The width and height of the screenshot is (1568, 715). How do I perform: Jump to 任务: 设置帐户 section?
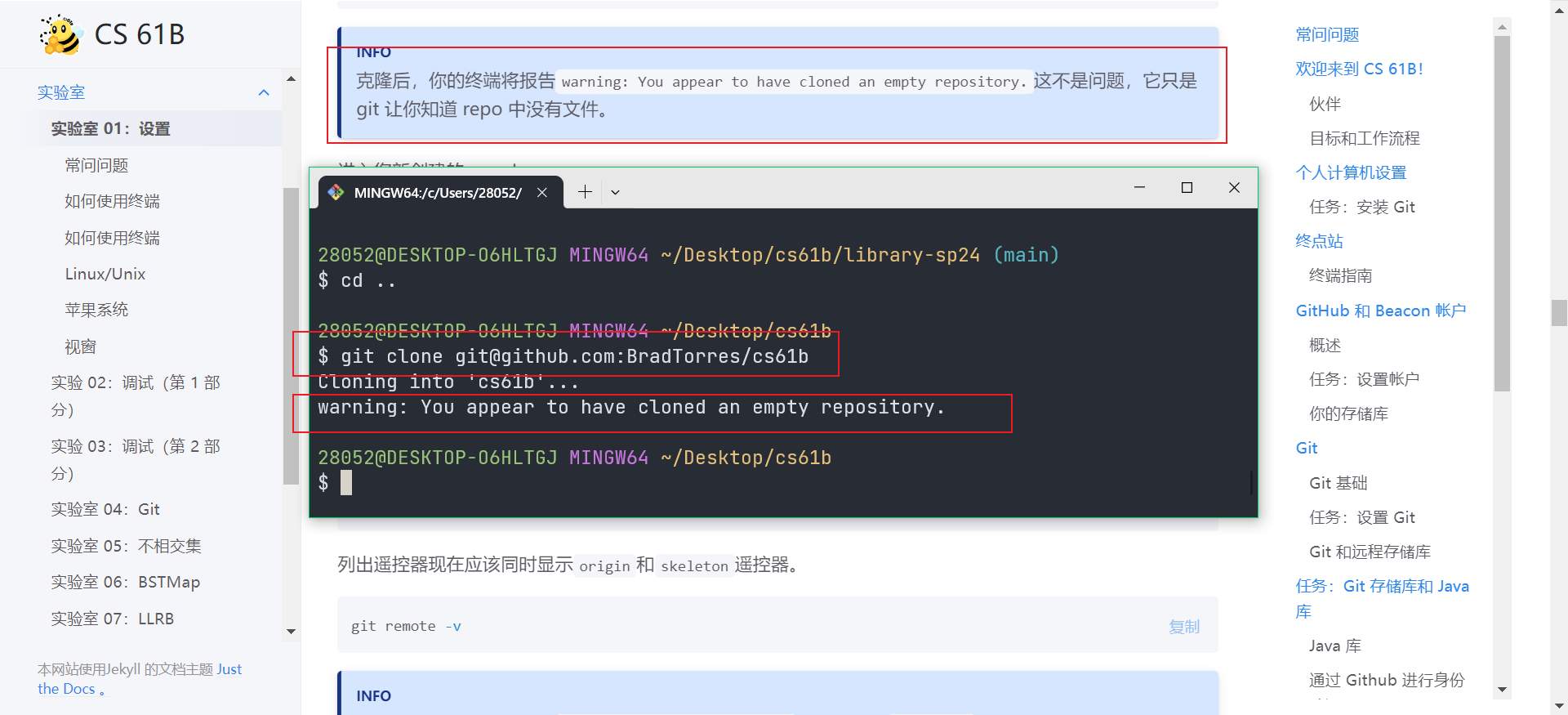pos(1364,379)
